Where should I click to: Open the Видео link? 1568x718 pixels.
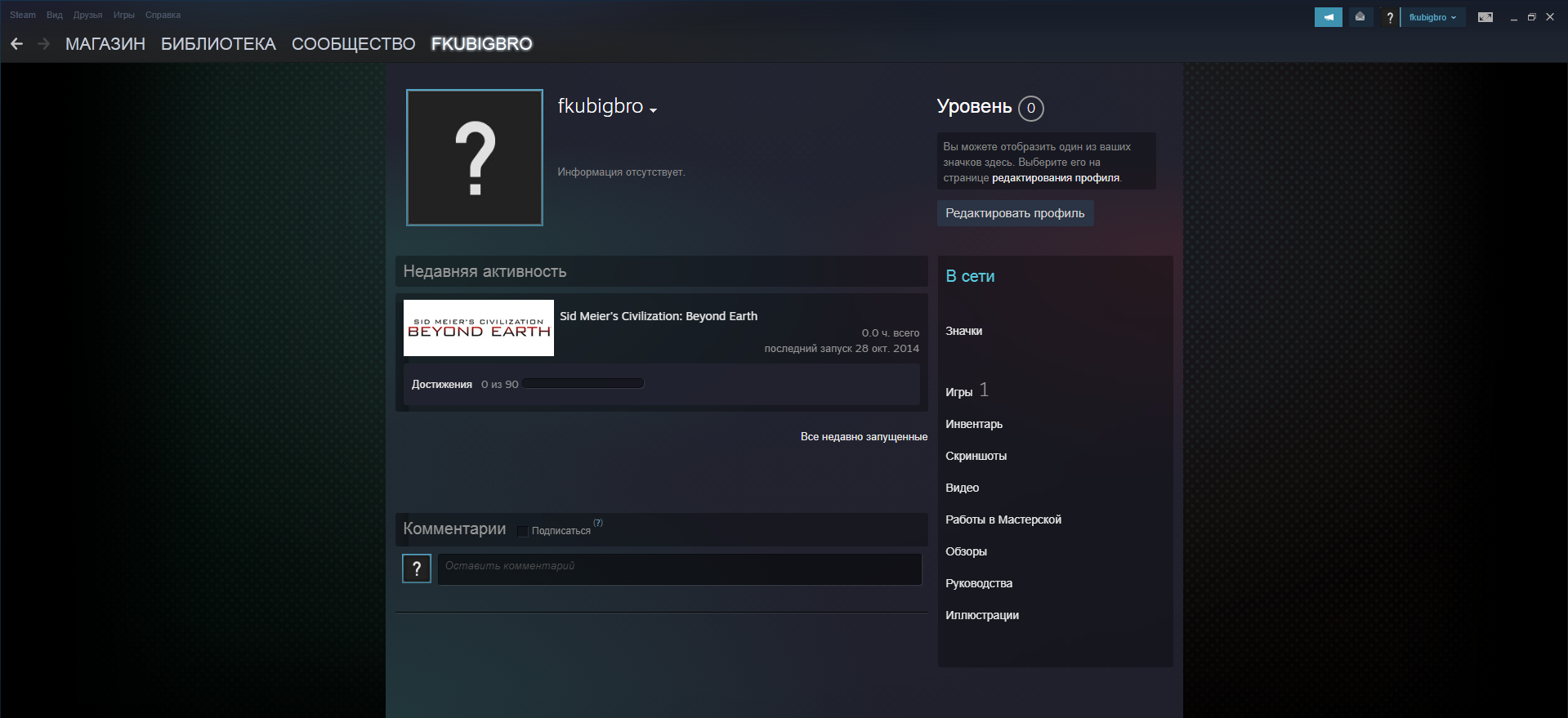pos(962,488)
